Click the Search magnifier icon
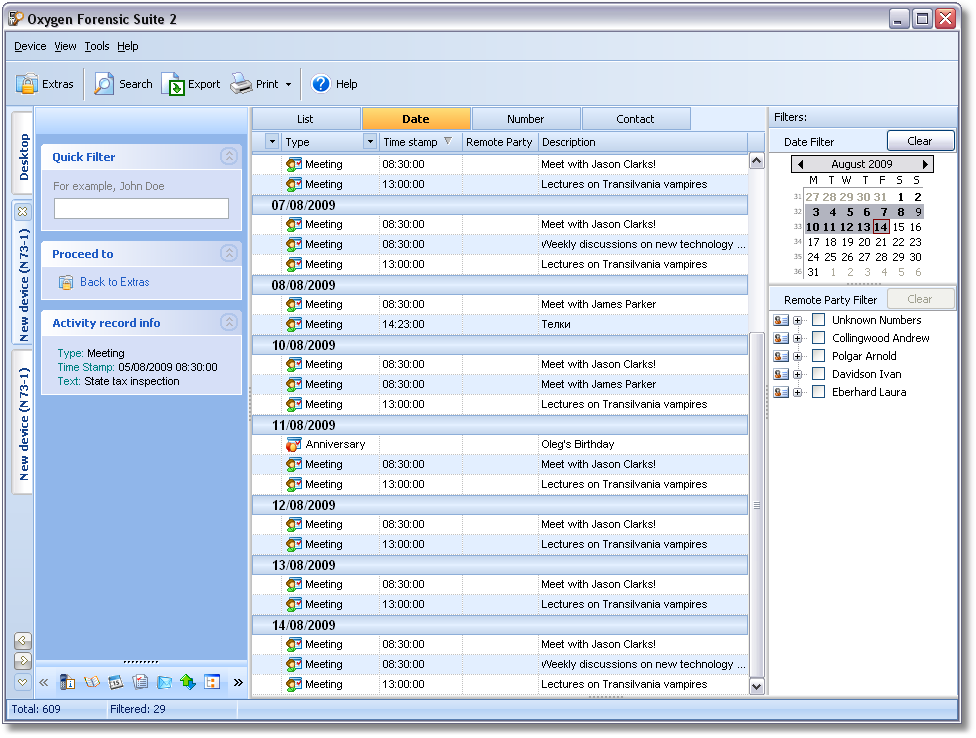The height and width of the screenshot is (738, 976). (x=104, y=84)
